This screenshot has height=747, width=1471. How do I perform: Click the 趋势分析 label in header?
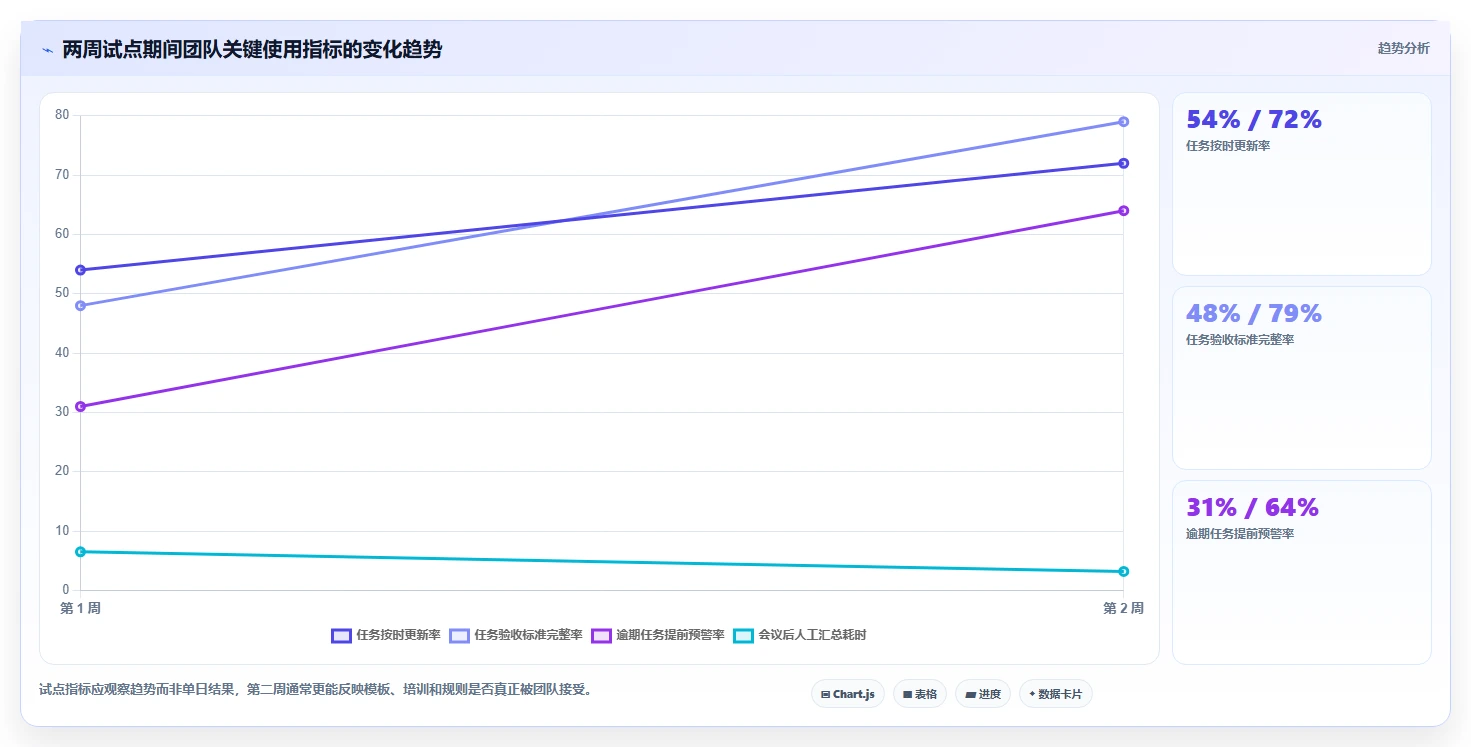pyautogui.click(x=1403, y=48)
